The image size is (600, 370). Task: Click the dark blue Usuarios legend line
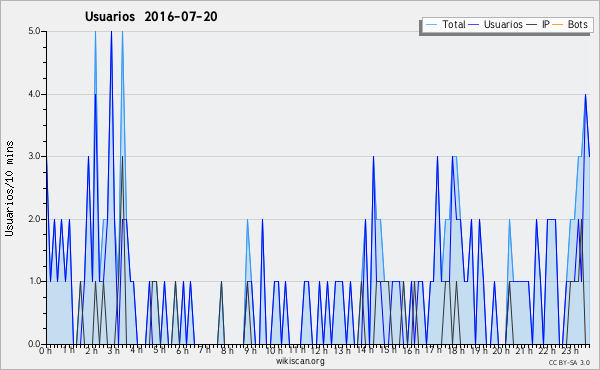(473, 24)
